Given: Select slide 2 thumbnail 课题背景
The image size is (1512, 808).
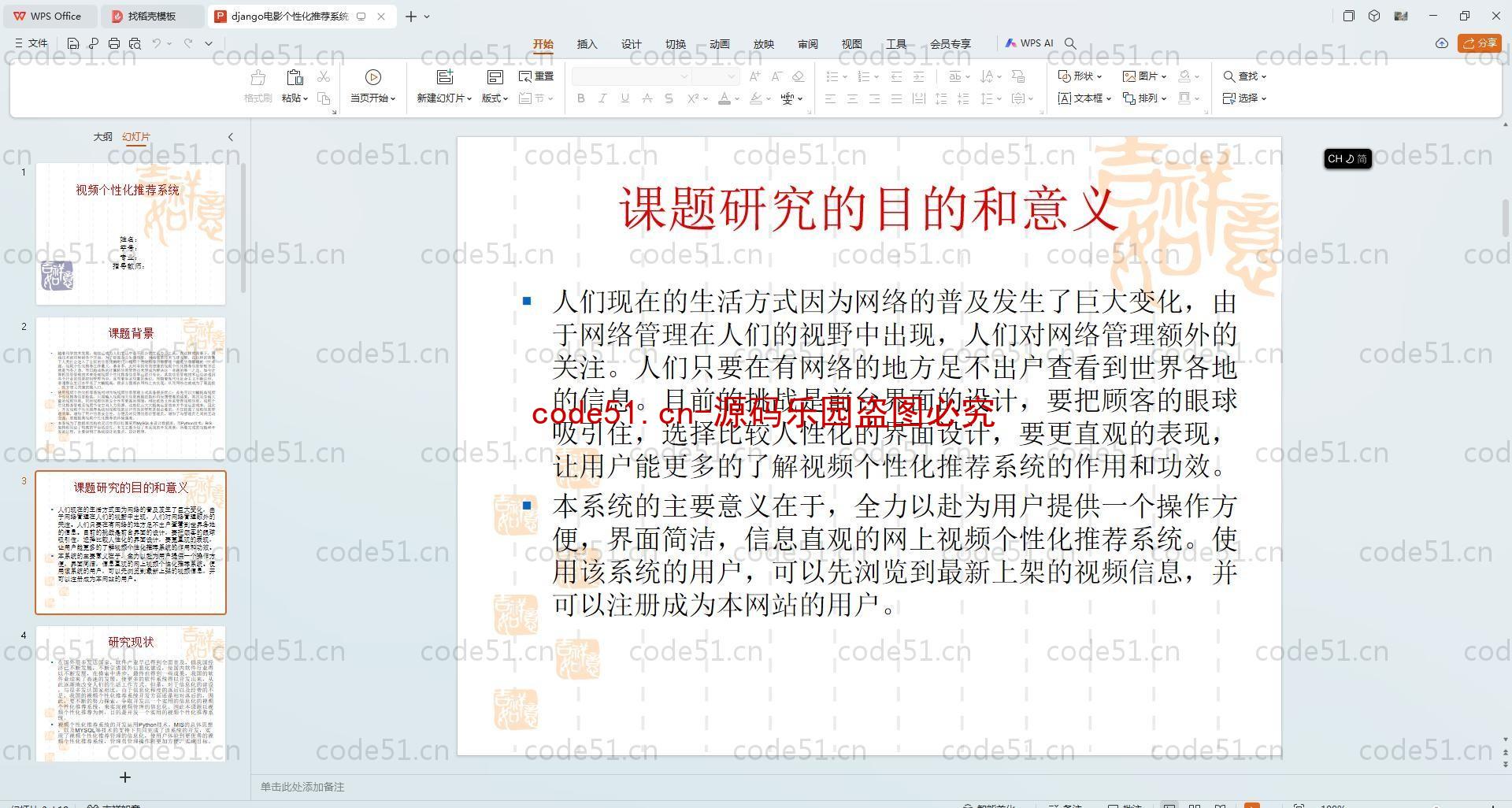Looking at the screenshot, I should point(131,387).
